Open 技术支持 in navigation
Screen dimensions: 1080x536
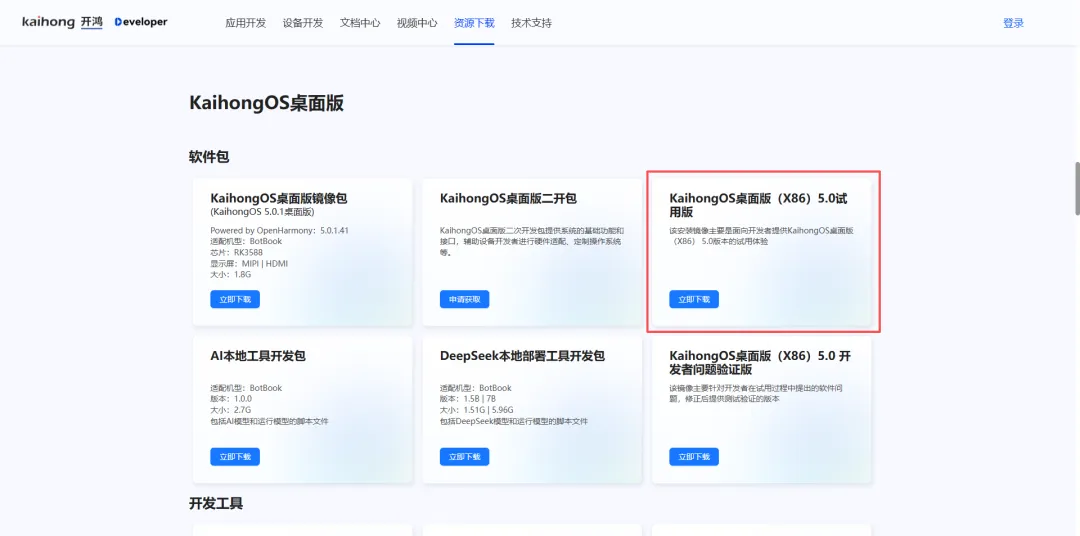coord(531,23)
